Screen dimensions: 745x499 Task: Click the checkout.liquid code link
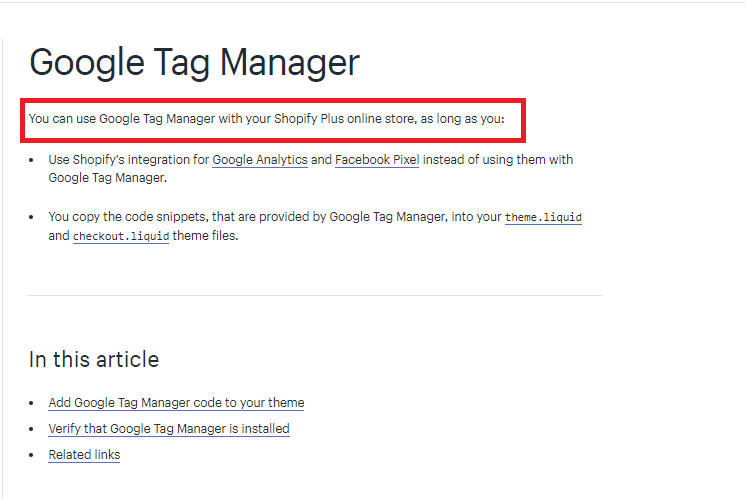121,236
